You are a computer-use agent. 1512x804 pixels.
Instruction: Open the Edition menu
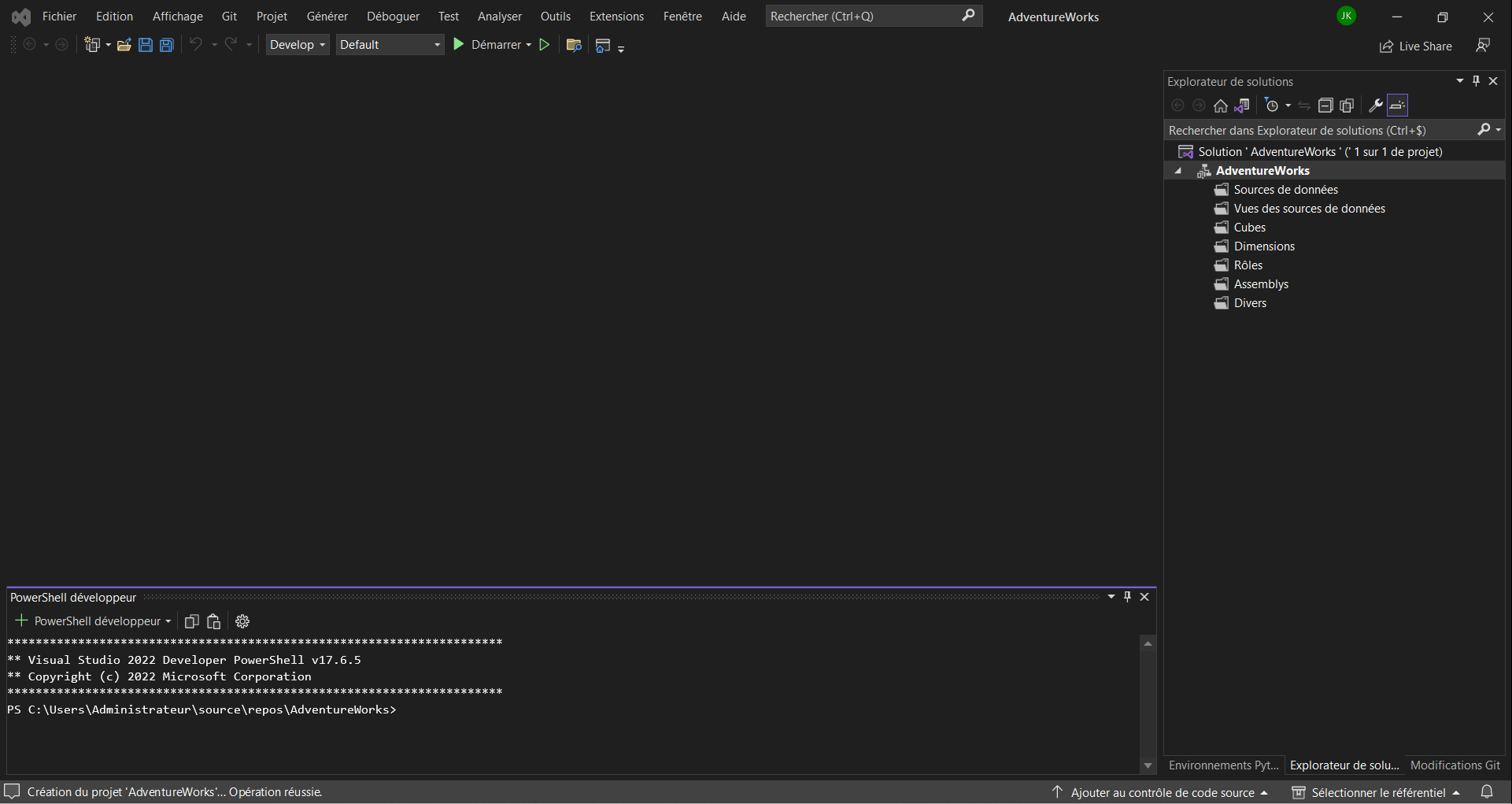tap(114, 17)
